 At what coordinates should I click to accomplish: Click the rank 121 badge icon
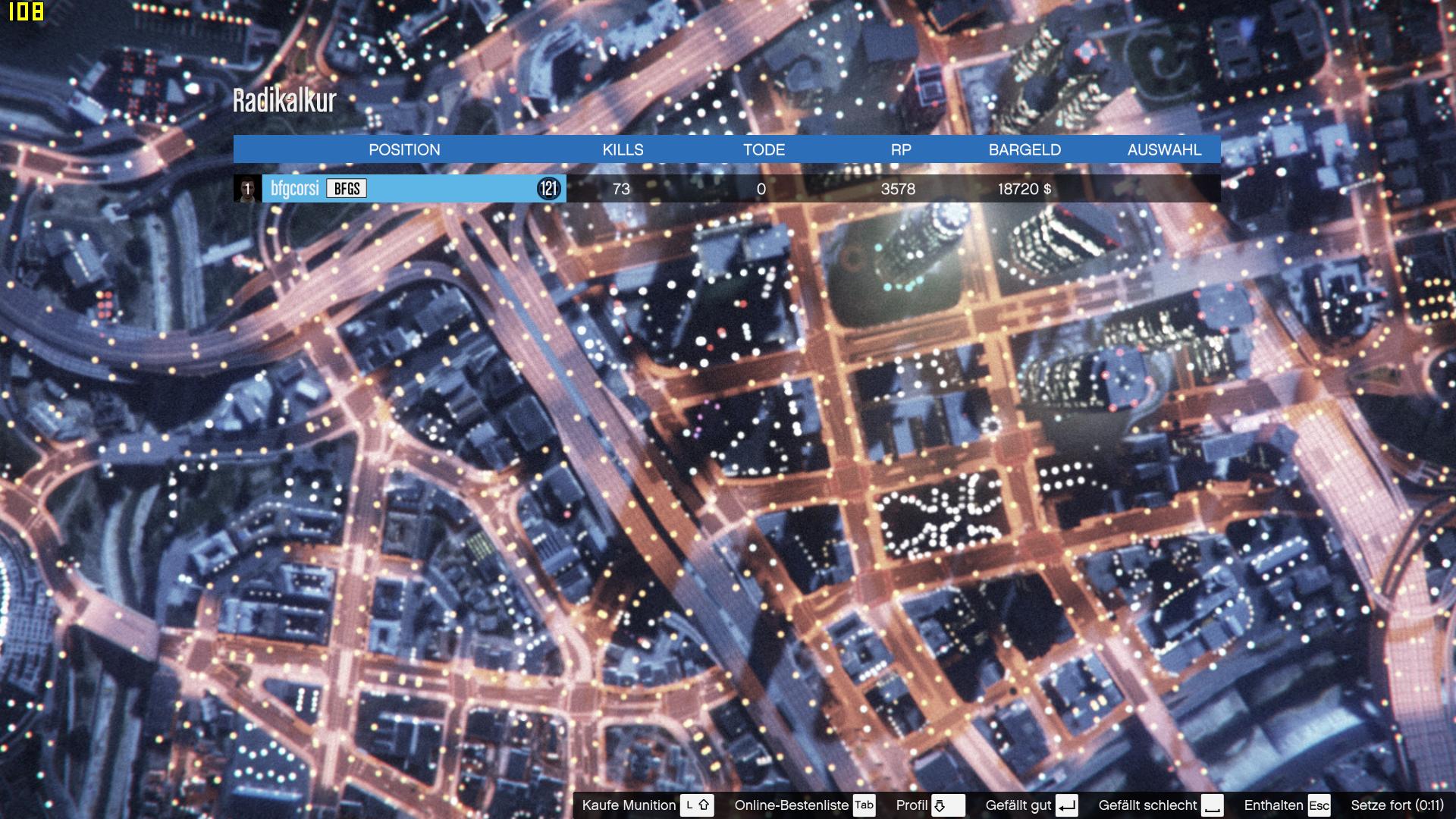(x=548, y=189)
